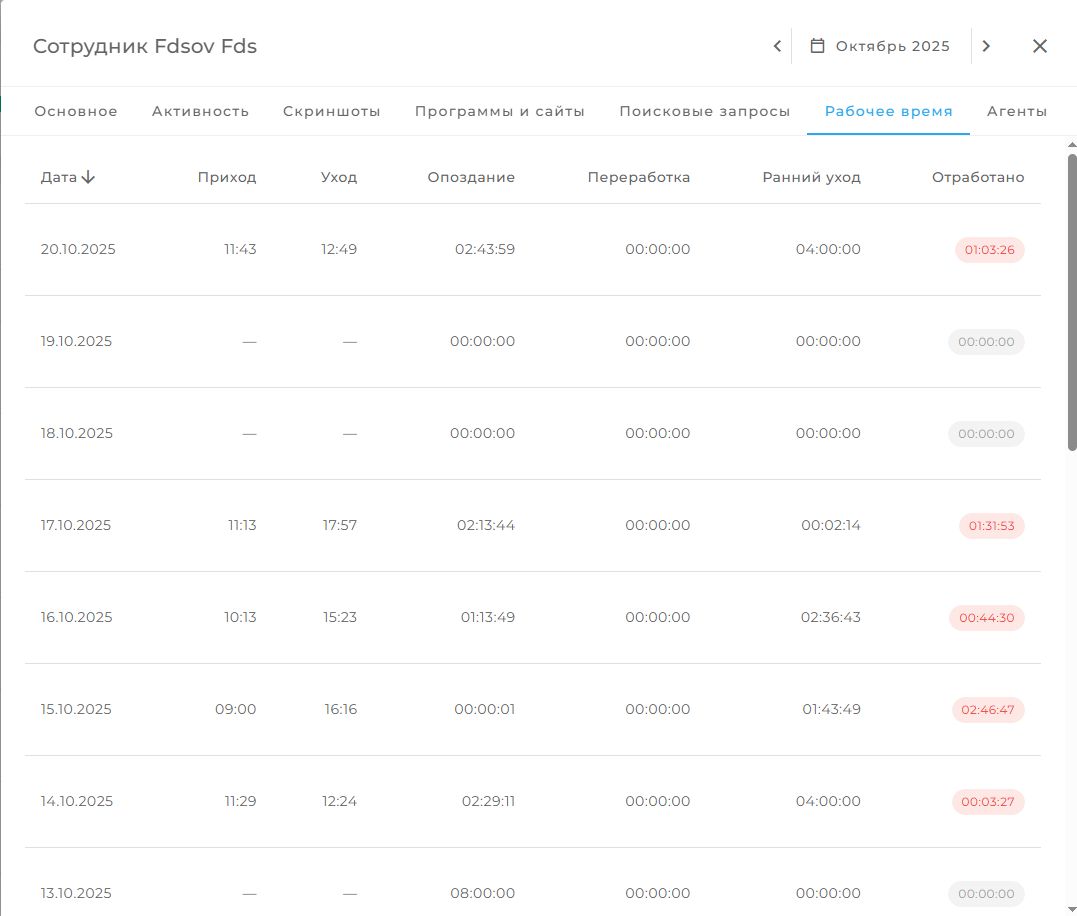
Task: Select the Рабочее время tab
Action: [888, 111]
